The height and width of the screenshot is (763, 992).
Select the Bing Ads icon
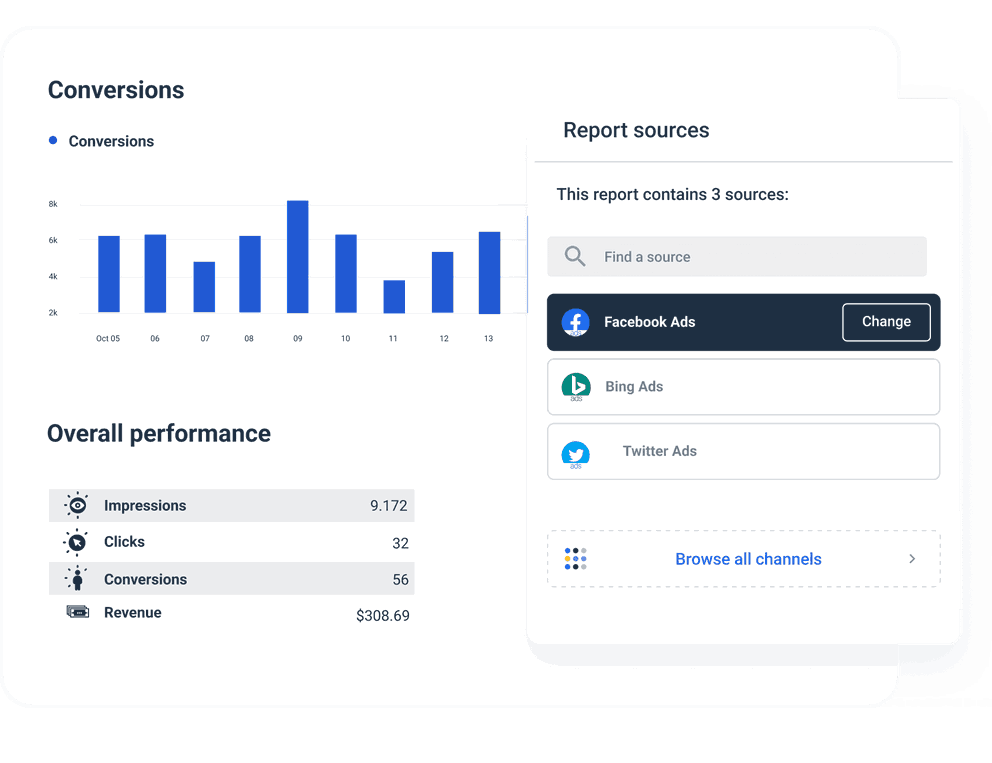(575, 387)
